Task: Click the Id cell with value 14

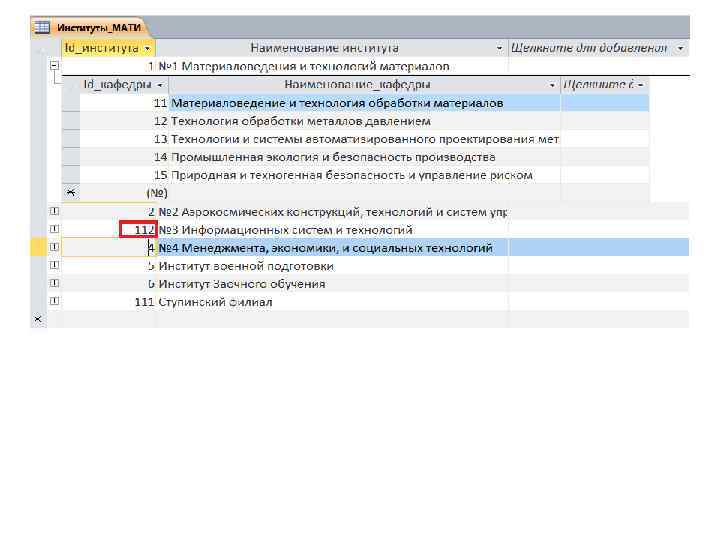Action: pos(124,157)
